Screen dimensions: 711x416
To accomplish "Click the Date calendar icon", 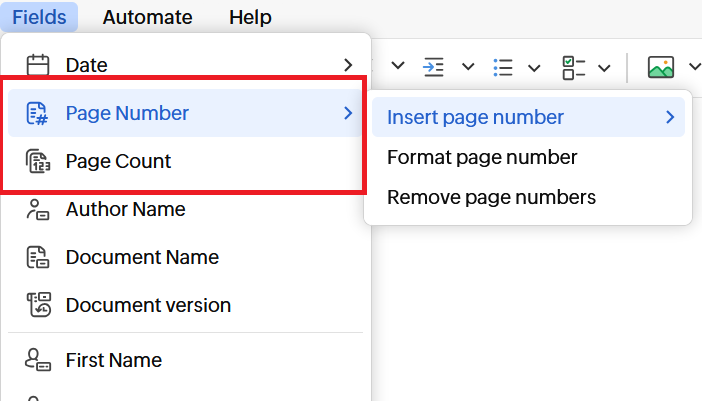I will tap(37, 65).
